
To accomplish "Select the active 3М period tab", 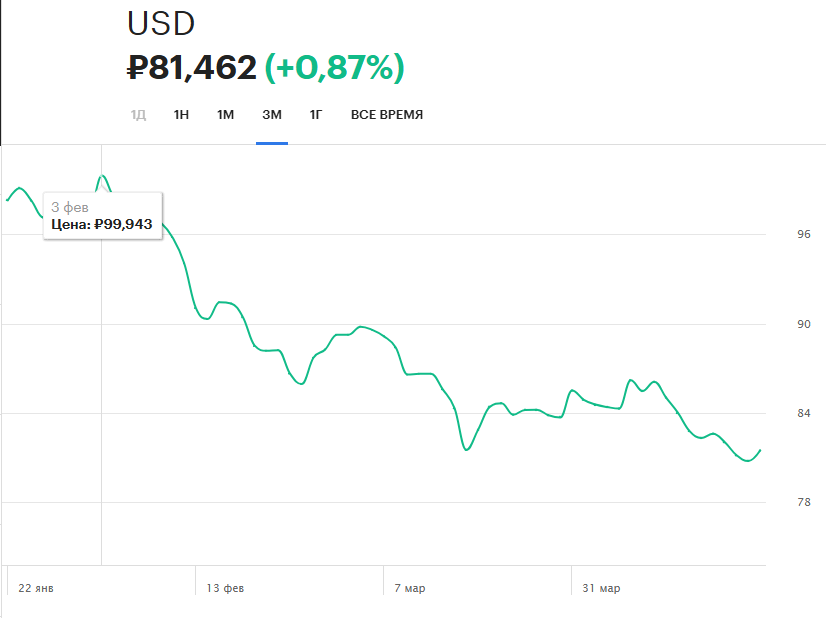I will (272, 115).
